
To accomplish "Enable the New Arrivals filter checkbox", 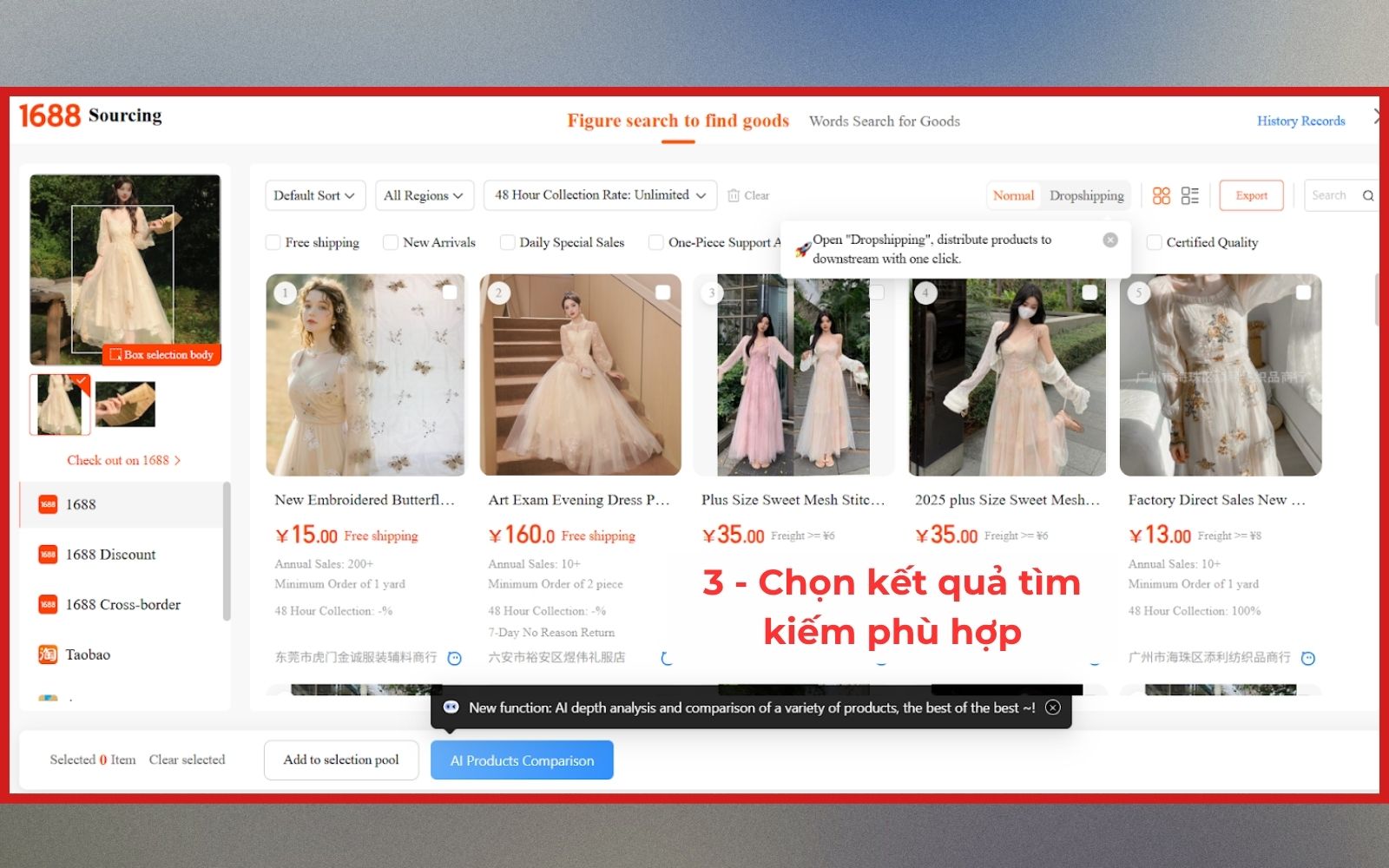I will 391,242.
